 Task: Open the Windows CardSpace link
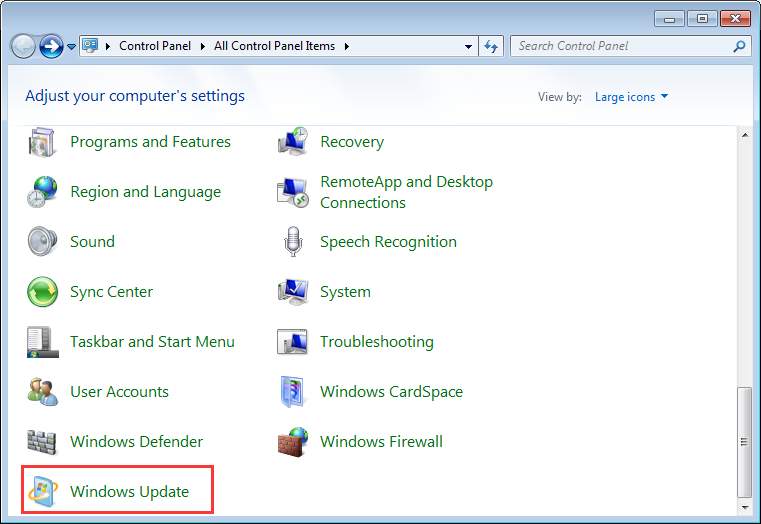392,392
